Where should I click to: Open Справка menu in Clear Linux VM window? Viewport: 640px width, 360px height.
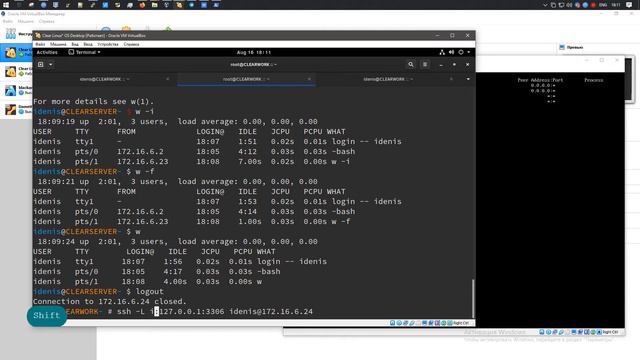coord(131,44)
